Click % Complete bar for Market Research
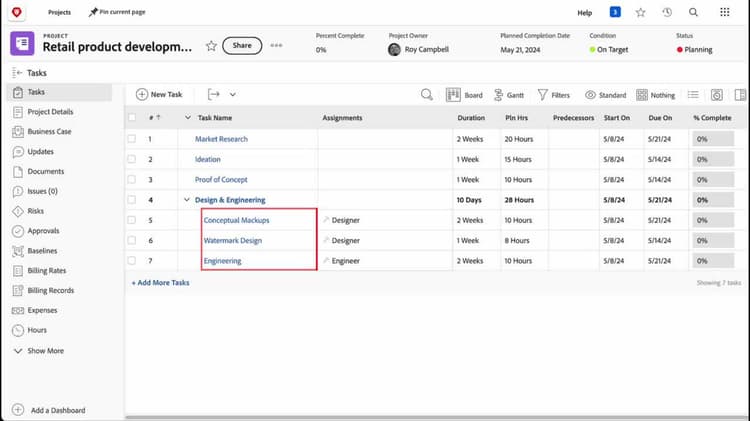This screenshot has height=421, width=750. [713, 139]
